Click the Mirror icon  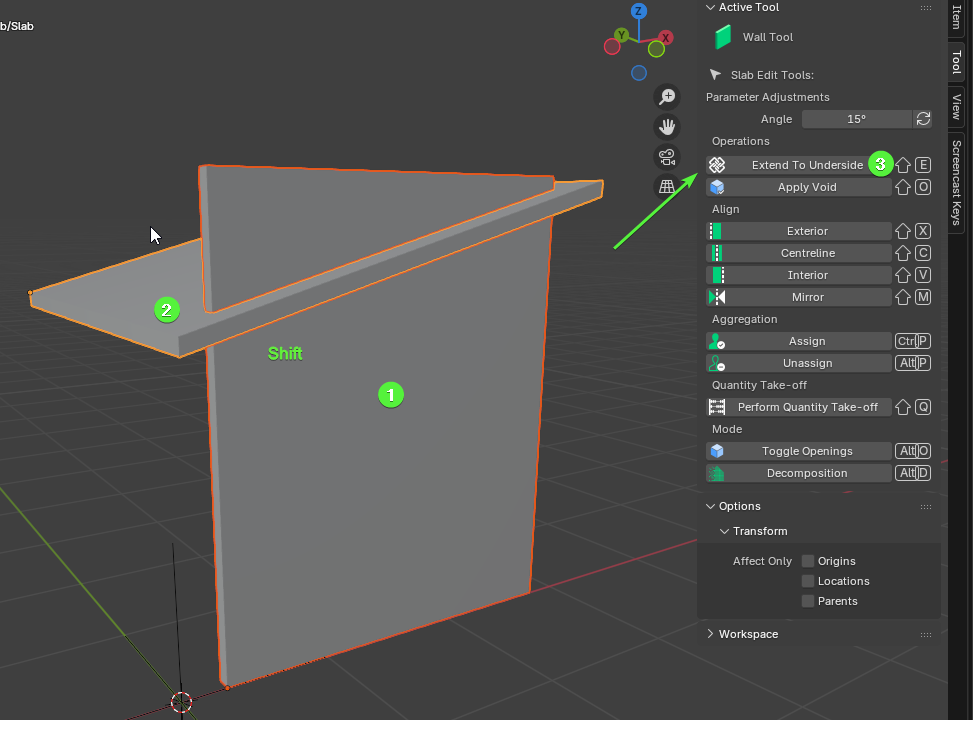[717, 297]
